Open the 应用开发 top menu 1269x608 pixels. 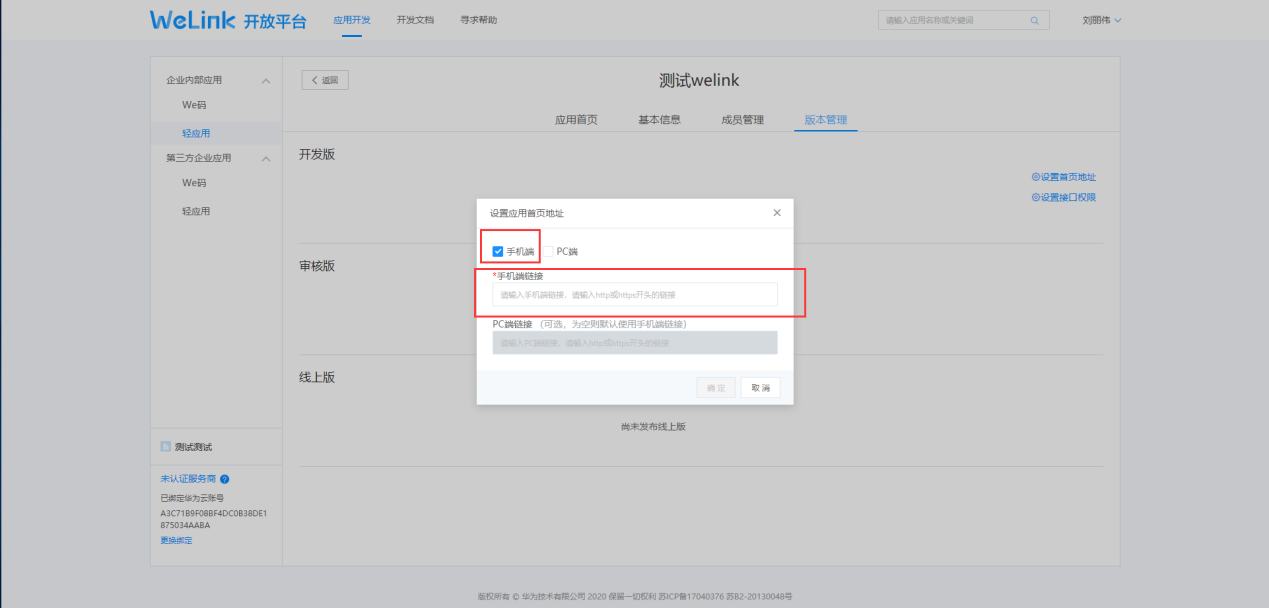click(x=351, y=20)
